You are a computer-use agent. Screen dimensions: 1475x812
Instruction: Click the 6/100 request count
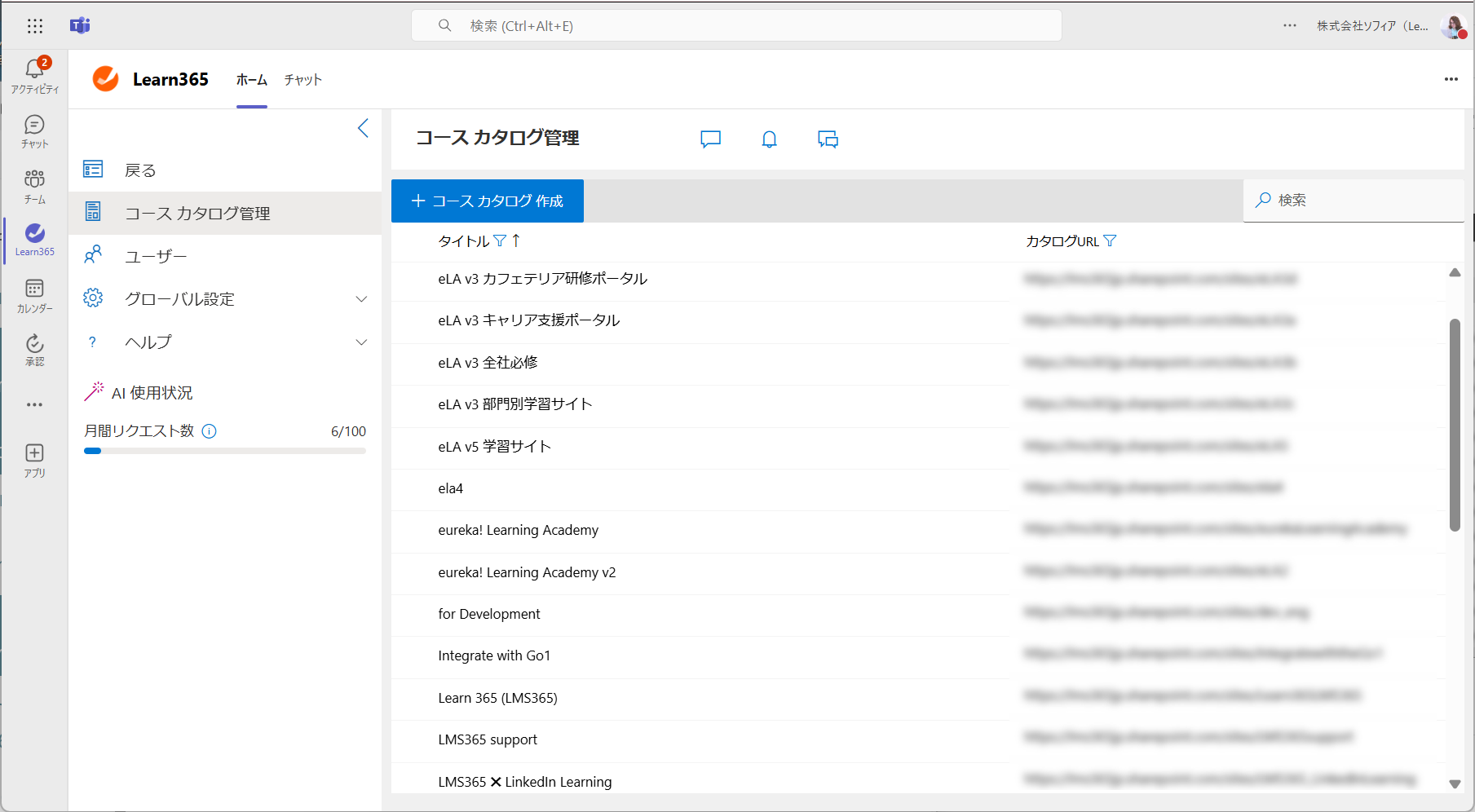348,431
